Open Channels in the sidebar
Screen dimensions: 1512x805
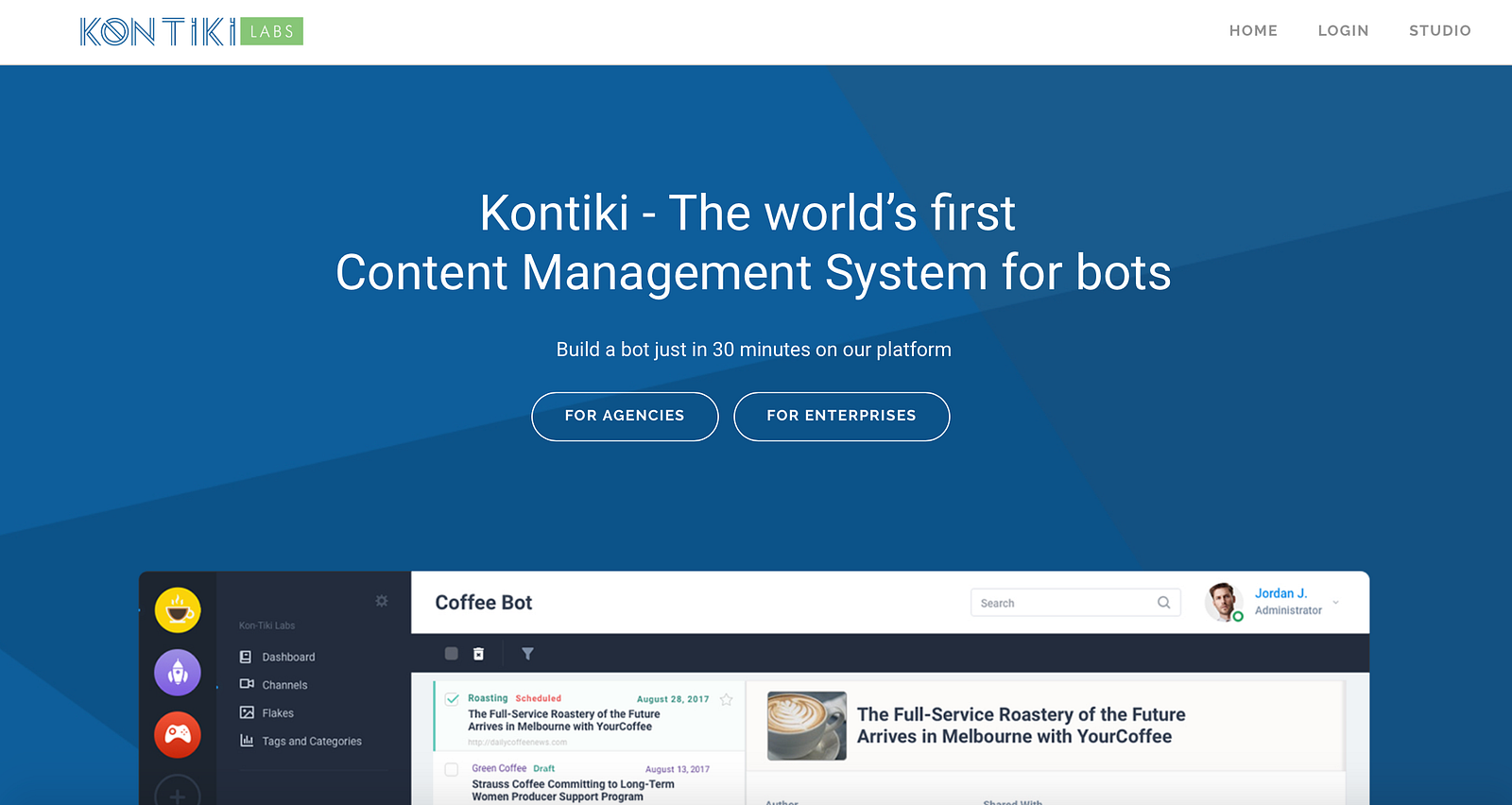coord(284,685)
